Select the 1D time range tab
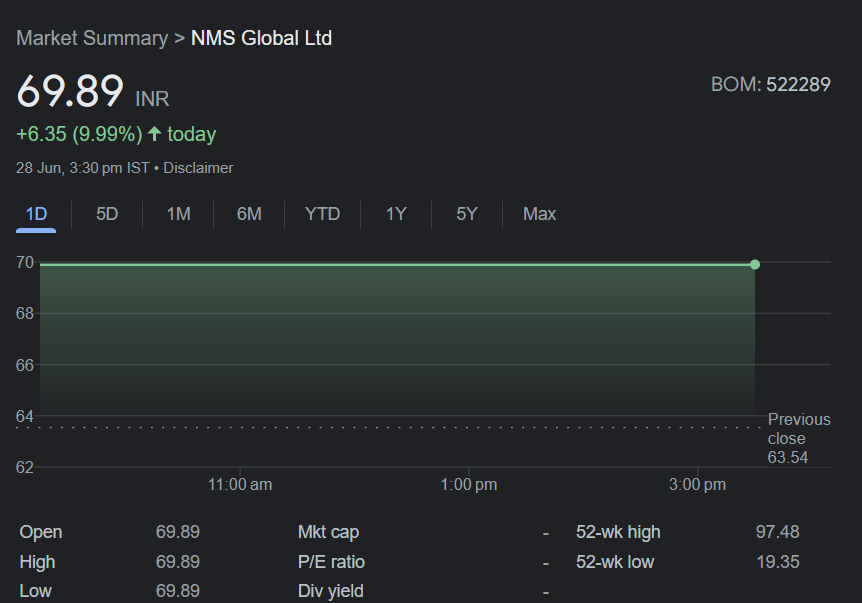The image size is (862, 603). click(36, 214)
